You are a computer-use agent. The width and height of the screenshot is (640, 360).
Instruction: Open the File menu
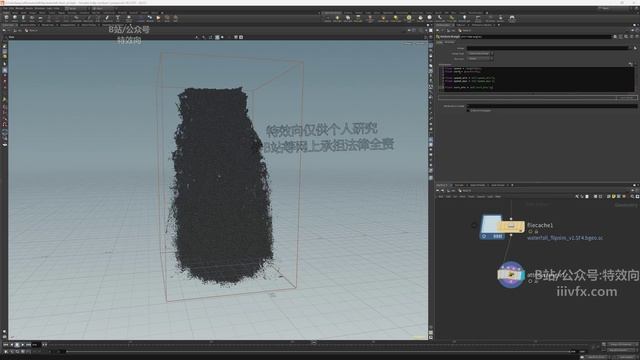(5, 8)
